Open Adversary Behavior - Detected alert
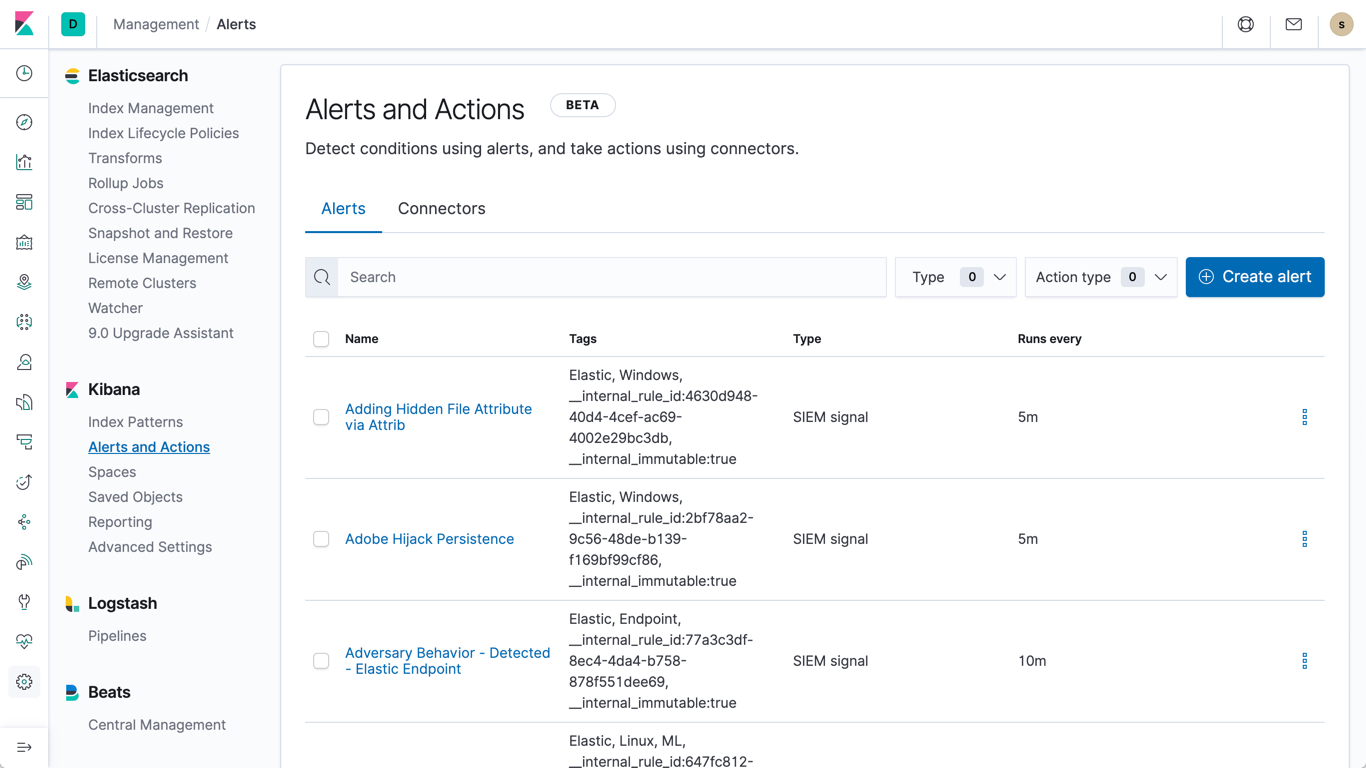Image resolution: width=1366 pixels, height=768 pixels. pyautogui.click(x=447, y=661)
